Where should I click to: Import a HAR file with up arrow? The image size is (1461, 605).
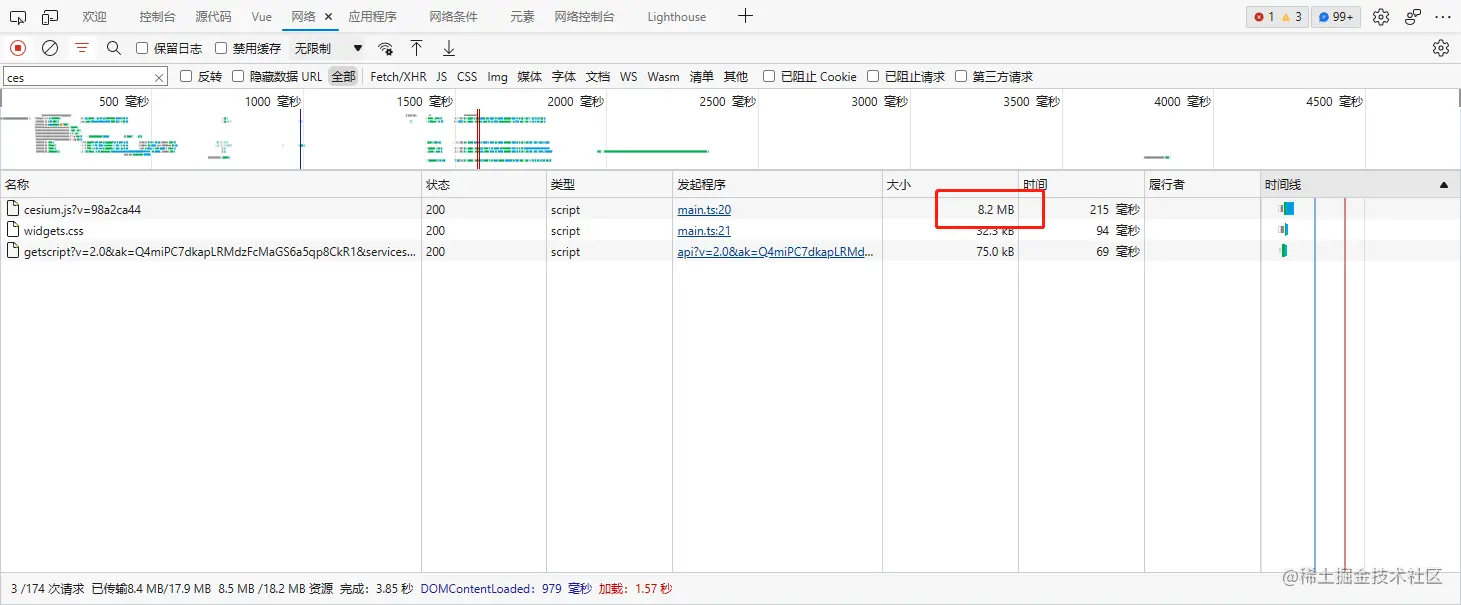[x=417, y=48]
